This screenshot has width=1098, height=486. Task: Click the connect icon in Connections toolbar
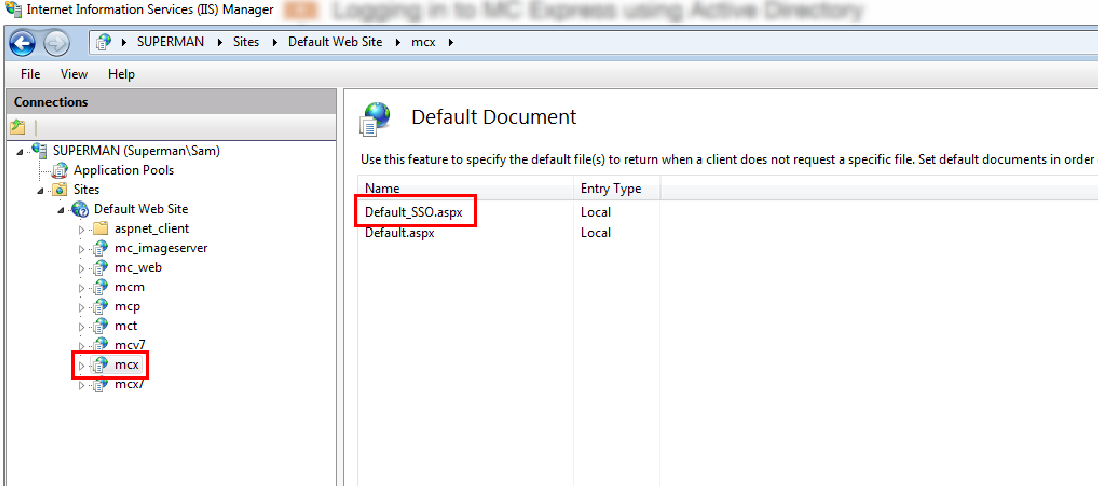coord(17,127)
